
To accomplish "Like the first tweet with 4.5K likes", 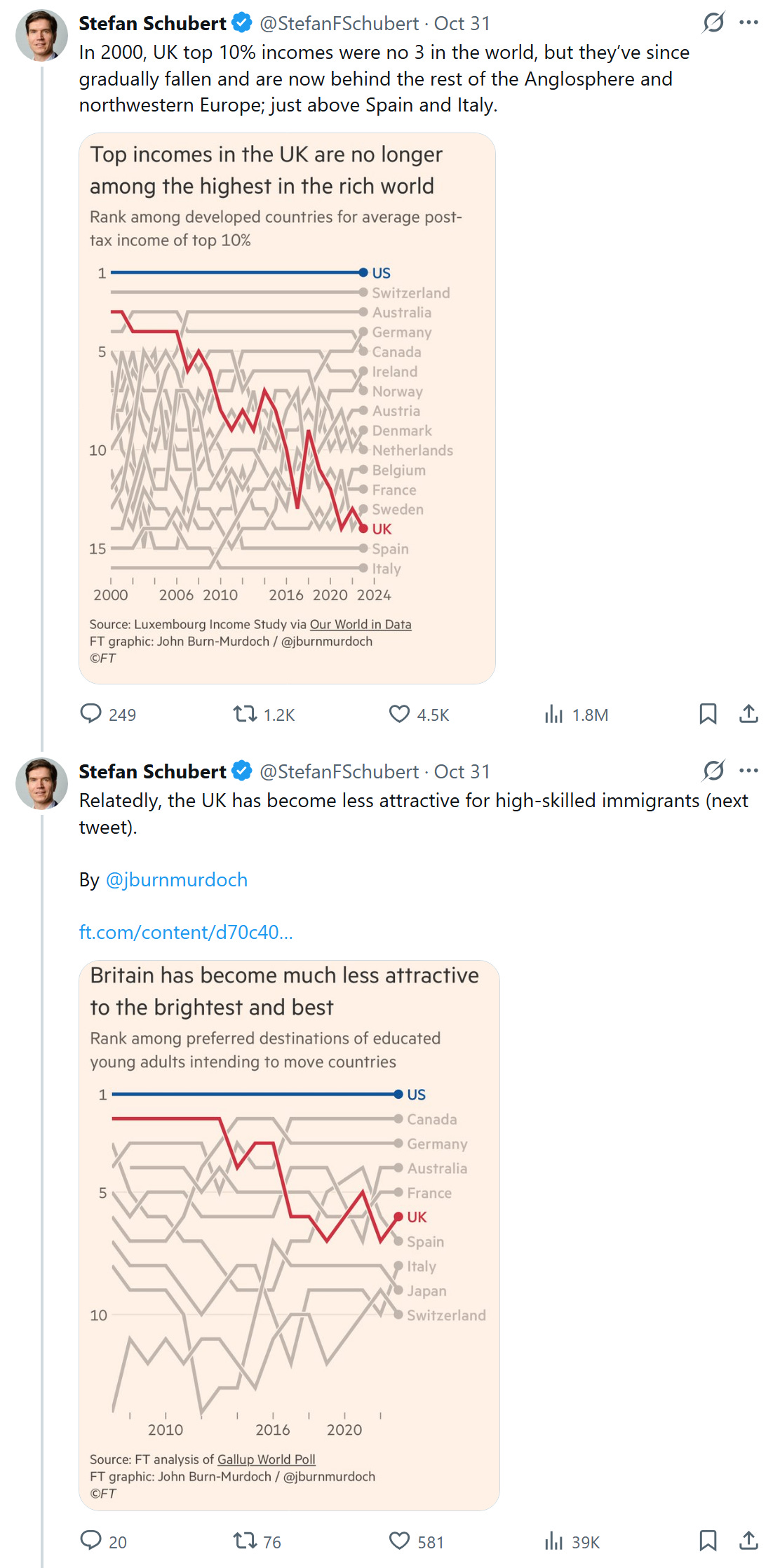I will pyautogui.click(x=399, y=714).
